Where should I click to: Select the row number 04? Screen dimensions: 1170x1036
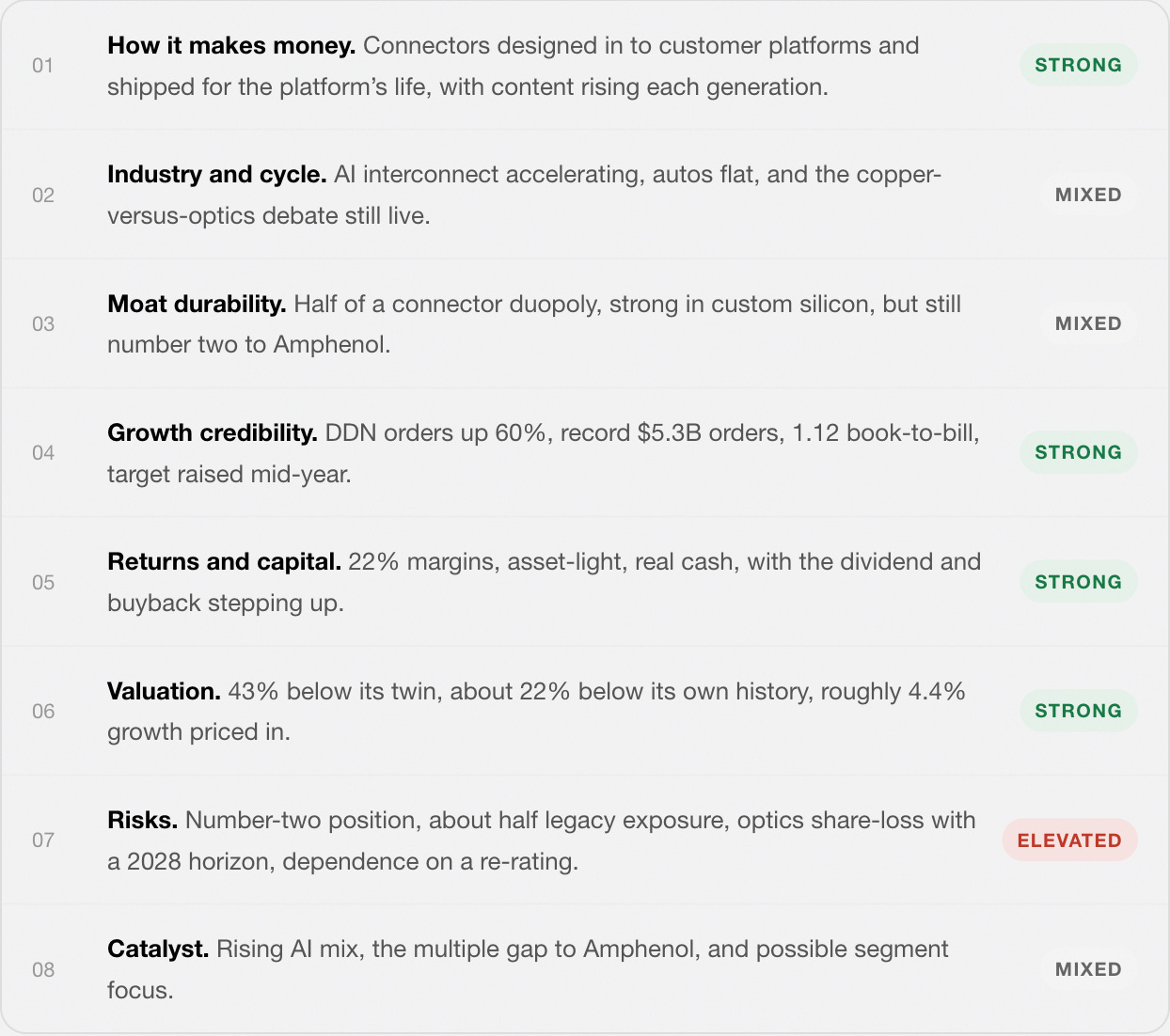(43, 453)
